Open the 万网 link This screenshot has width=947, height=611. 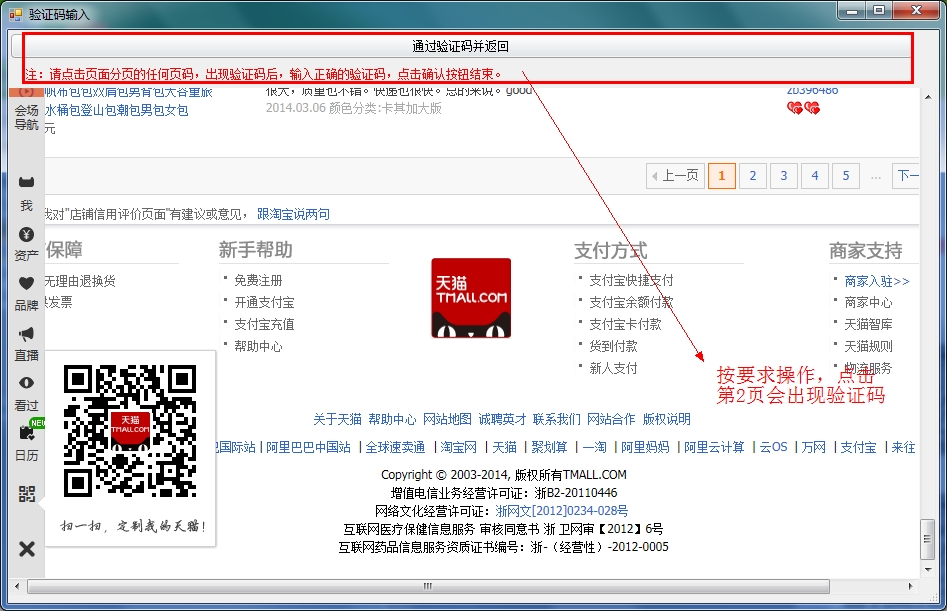[814, 447]
